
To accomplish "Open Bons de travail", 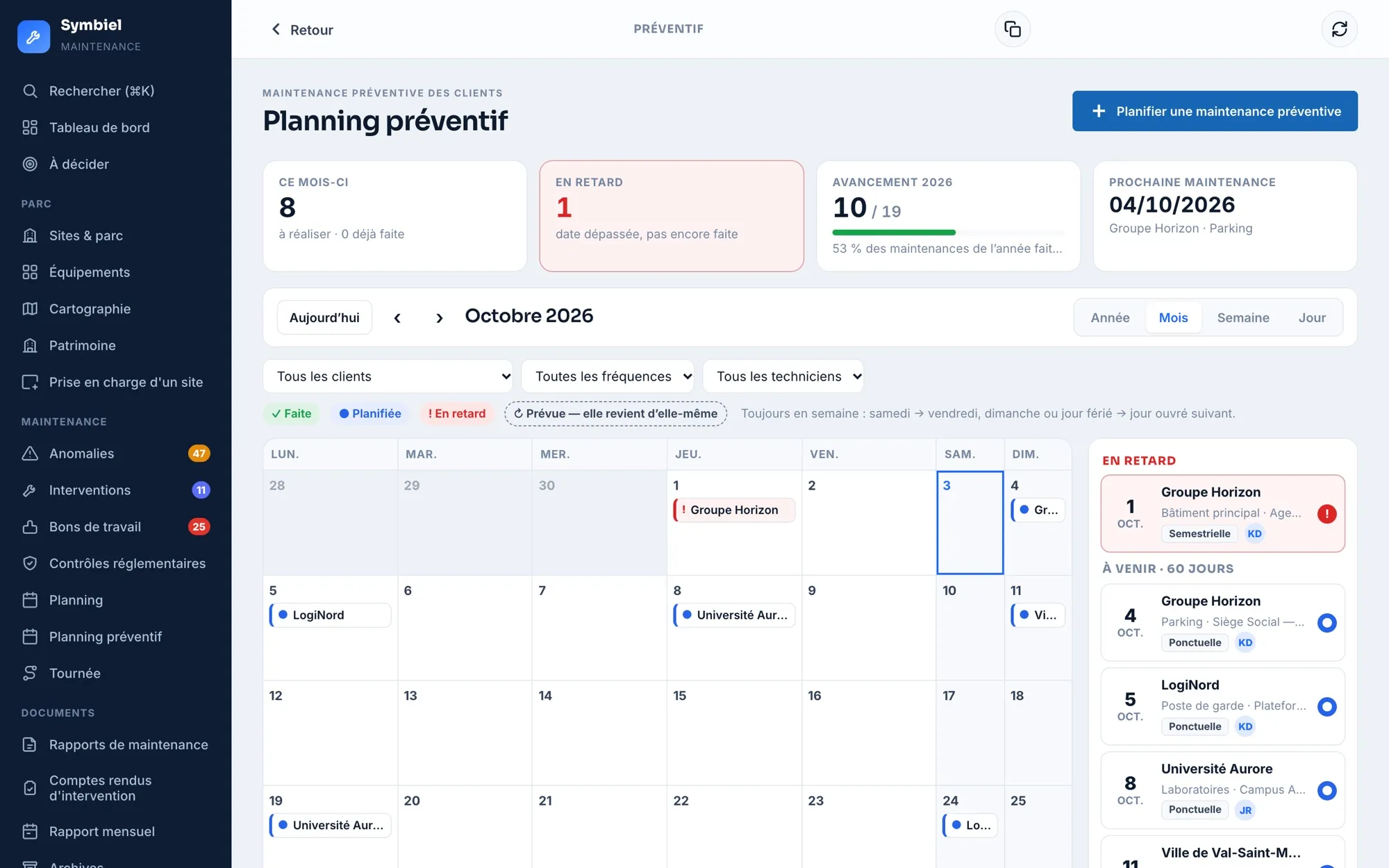I will click(x=115, y=527).
